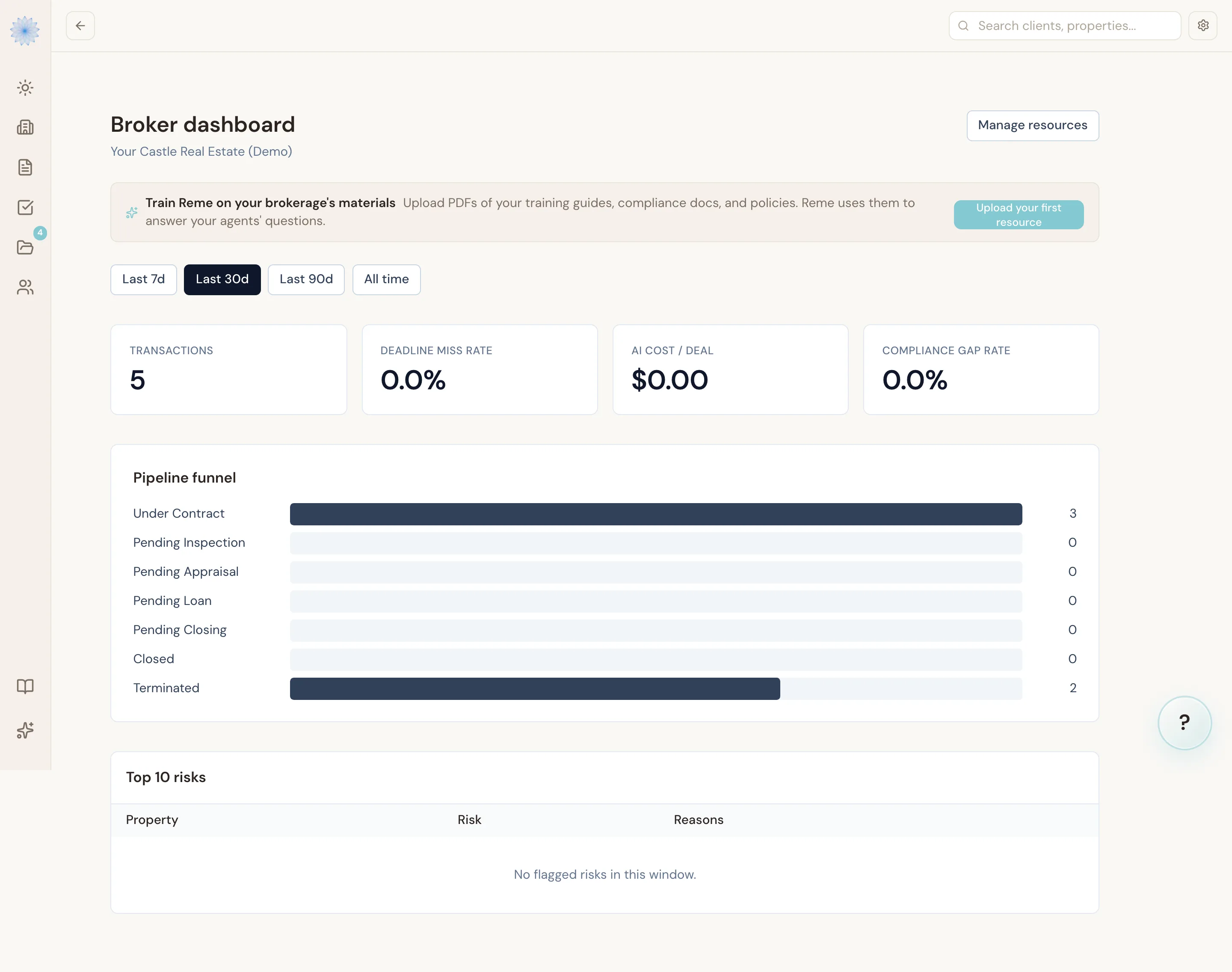Viewport: 1232px width, 972px height.
Task: Click the 'Top 10 risks' heading
Action: (x=166, y=777)
